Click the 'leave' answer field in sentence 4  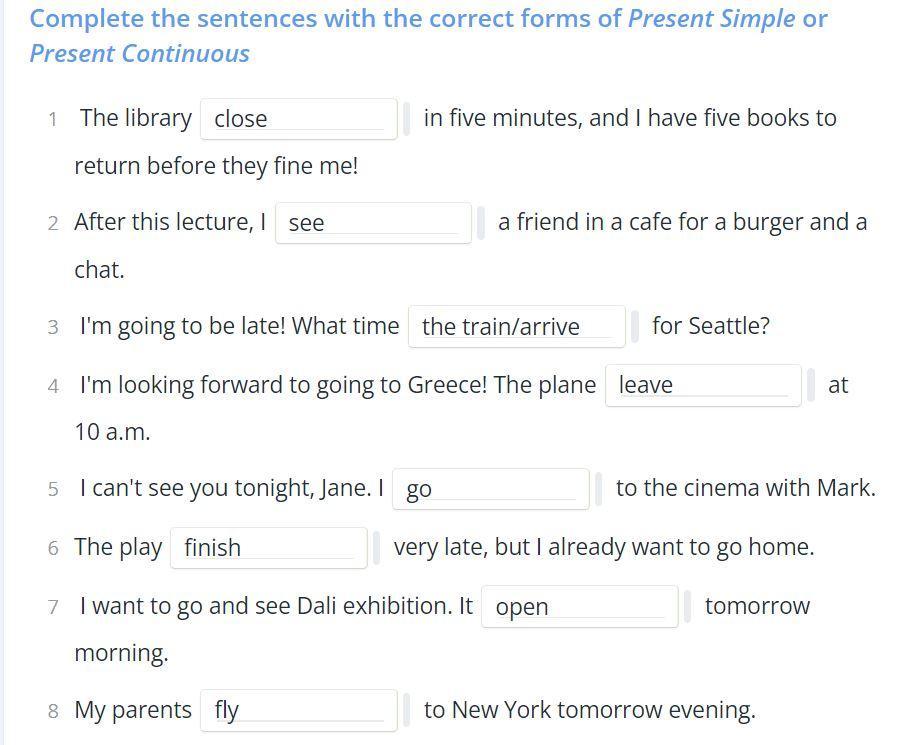(x=703, y=385)
